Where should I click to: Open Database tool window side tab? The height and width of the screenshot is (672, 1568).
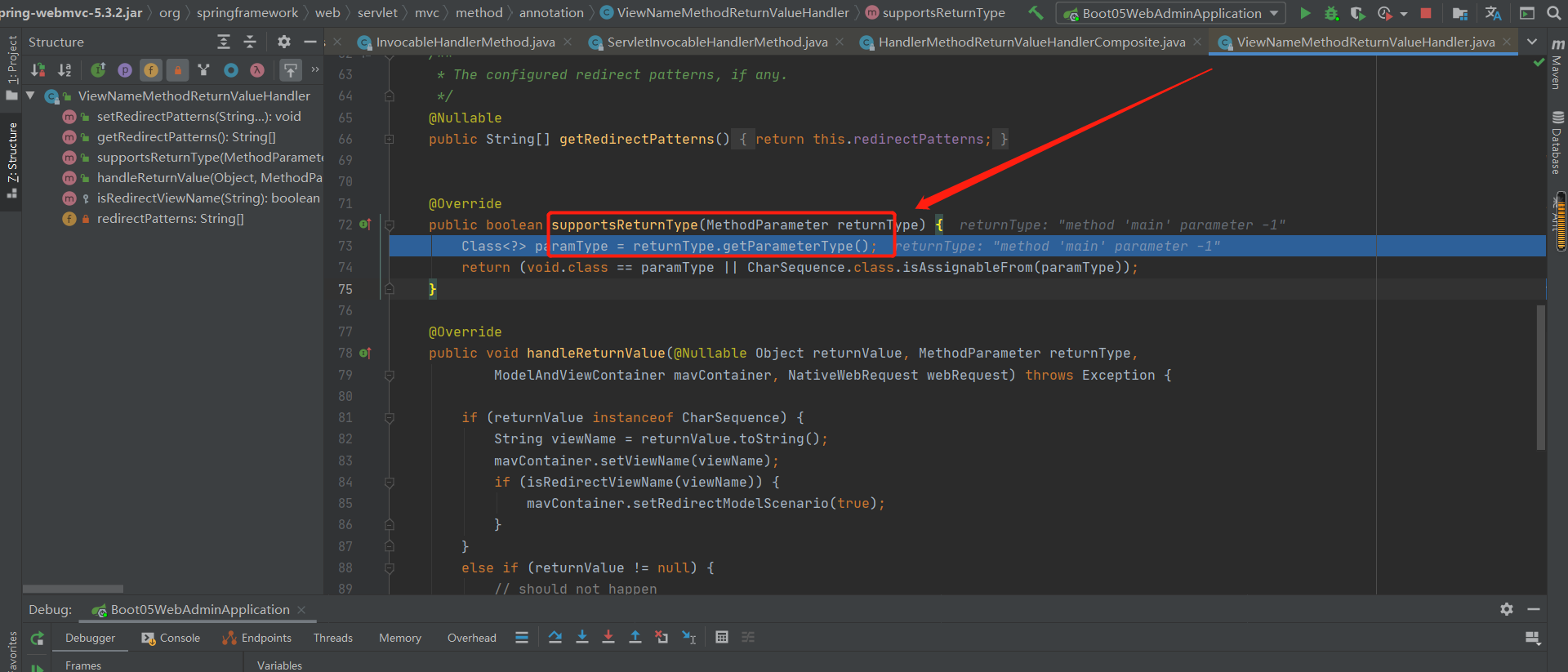[1557, 143]
